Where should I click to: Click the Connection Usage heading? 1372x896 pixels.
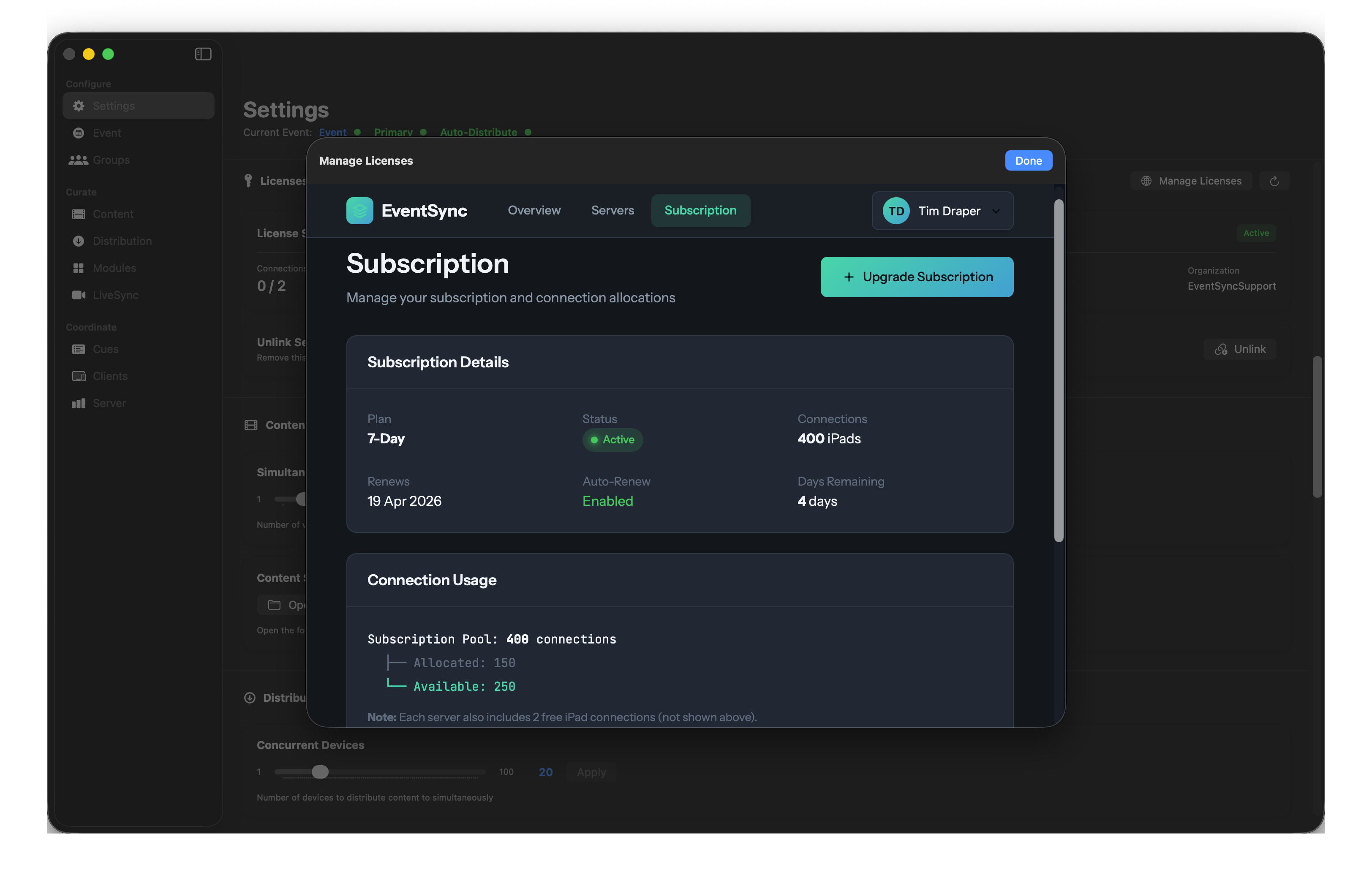tap(432, 580)
